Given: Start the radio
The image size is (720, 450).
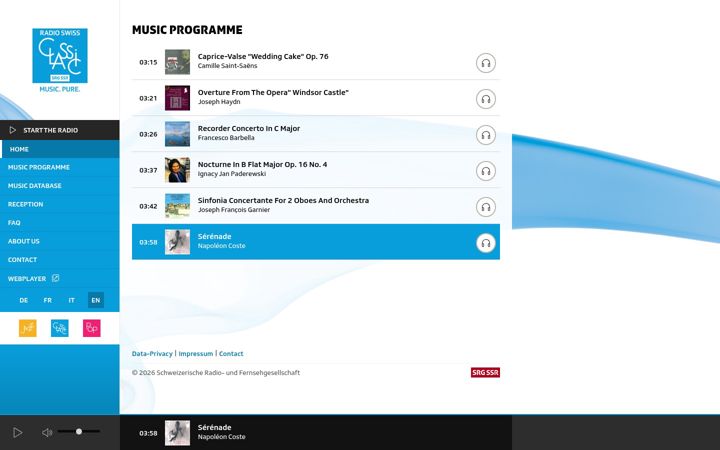Looking at the screenshot, I should tap(60, 130).
